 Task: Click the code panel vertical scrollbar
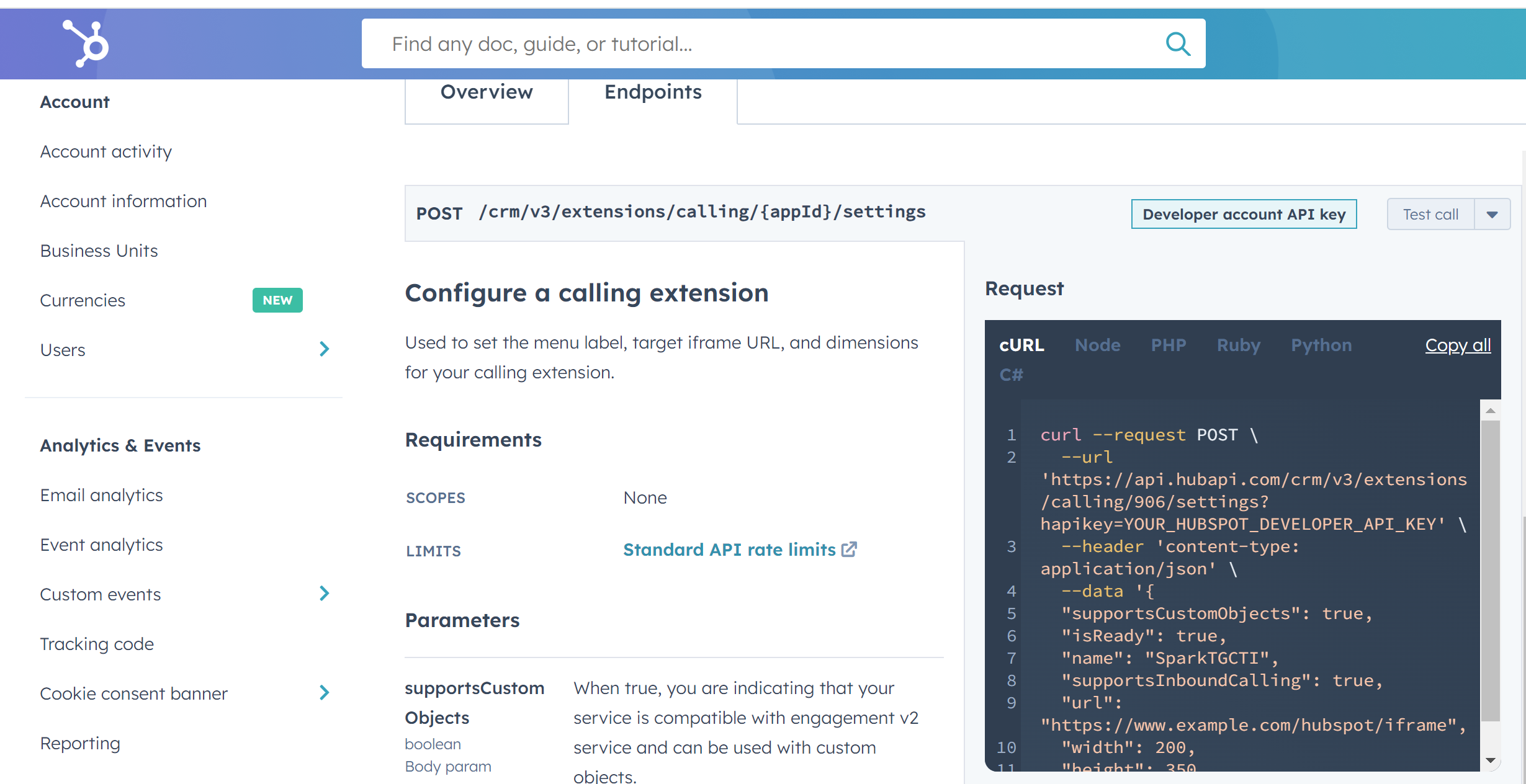tap(1490, 571)
